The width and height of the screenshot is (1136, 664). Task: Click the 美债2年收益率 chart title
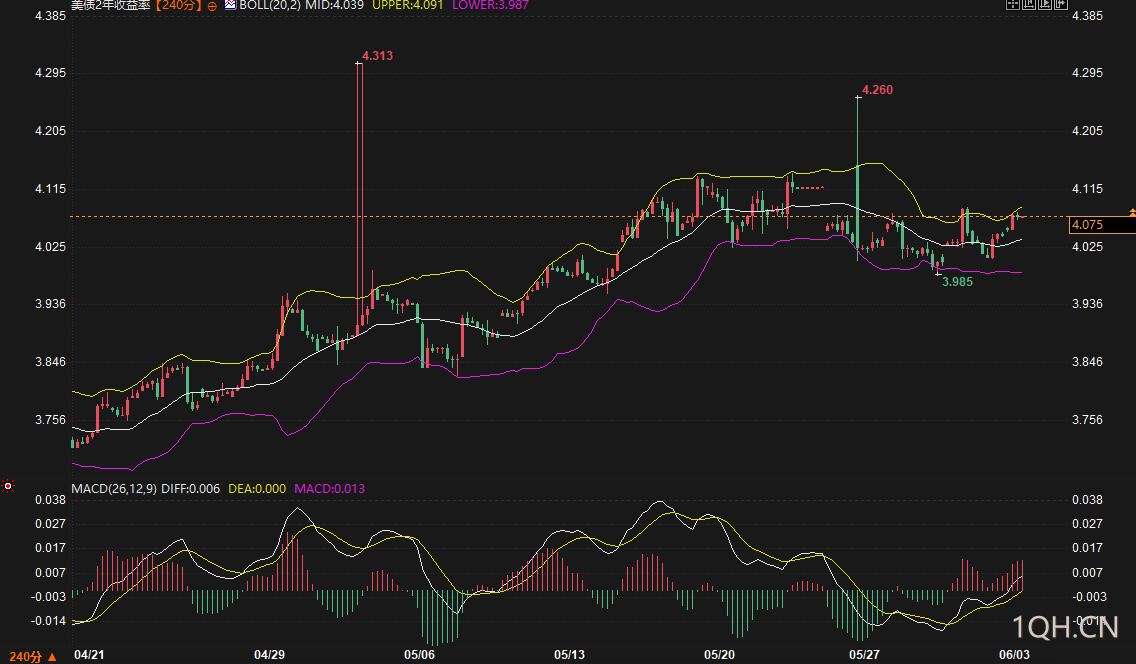coord(110,5)
